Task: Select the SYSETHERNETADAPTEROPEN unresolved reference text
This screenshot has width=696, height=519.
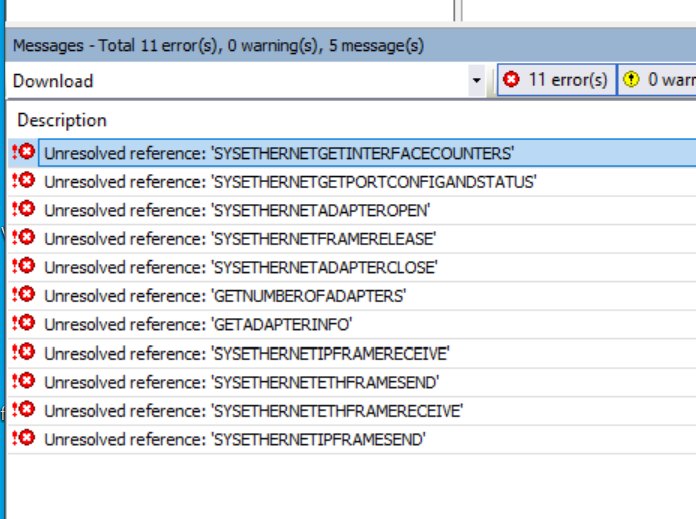Action: (237, 210)
